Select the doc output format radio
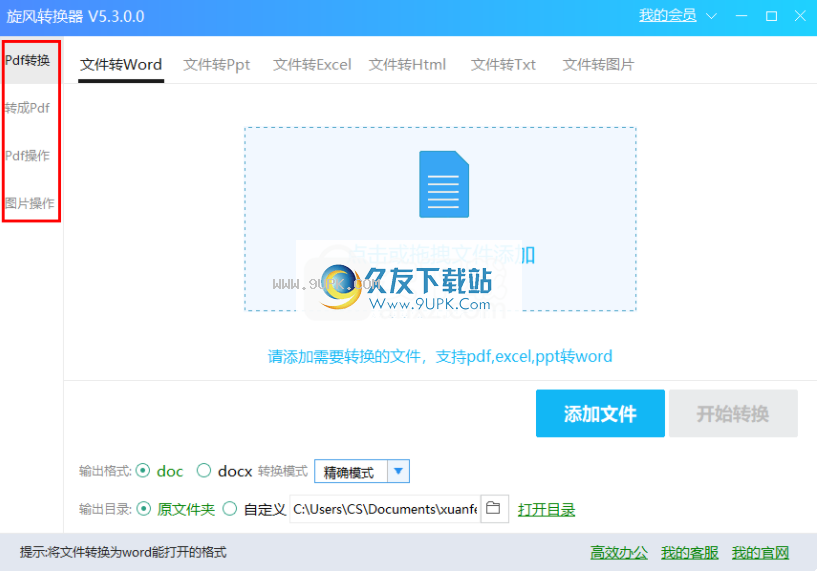Image resolution: width=818 pixels, height=574 pixels. coord(143,471)
